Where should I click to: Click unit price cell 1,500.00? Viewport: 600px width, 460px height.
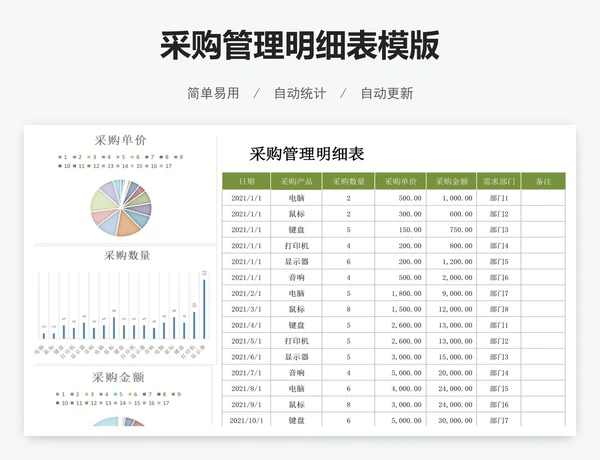(401, 309)
